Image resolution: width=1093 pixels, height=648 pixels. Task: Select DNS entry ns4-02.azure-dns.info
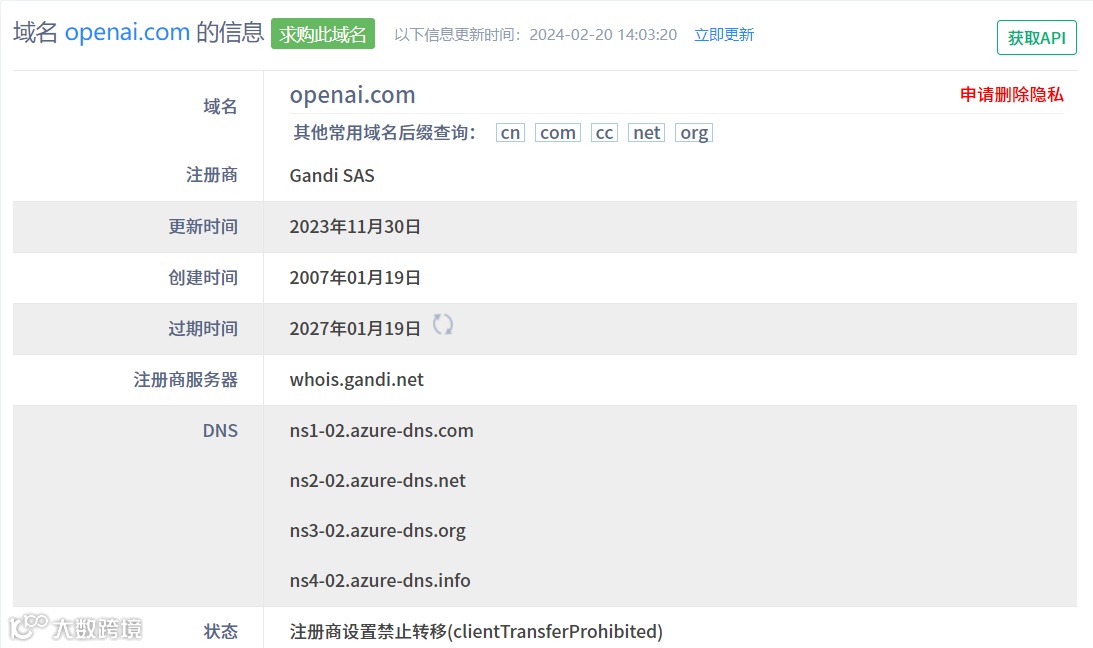click(x=379, y=581)
